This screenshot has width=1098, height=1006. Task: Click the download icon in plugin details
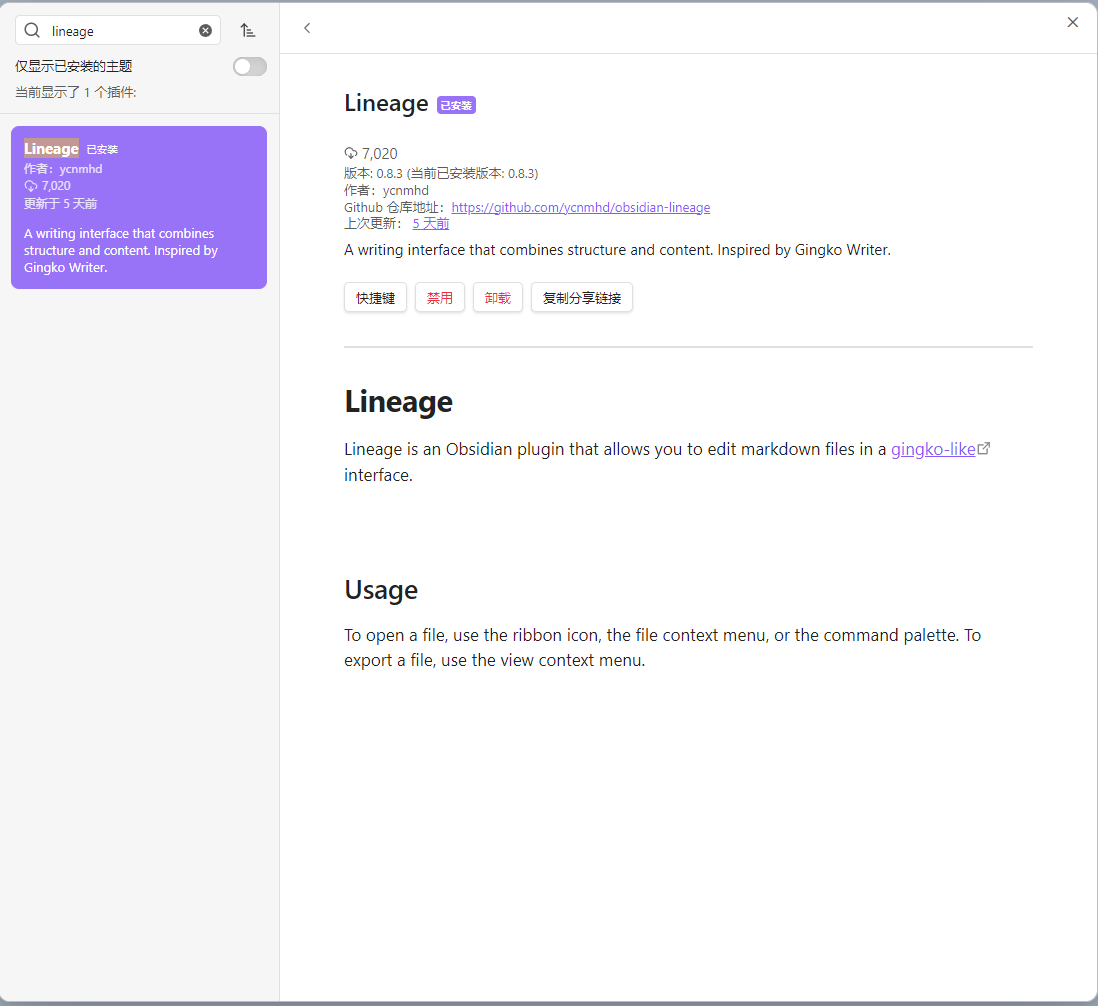click(x=351, y=153)
